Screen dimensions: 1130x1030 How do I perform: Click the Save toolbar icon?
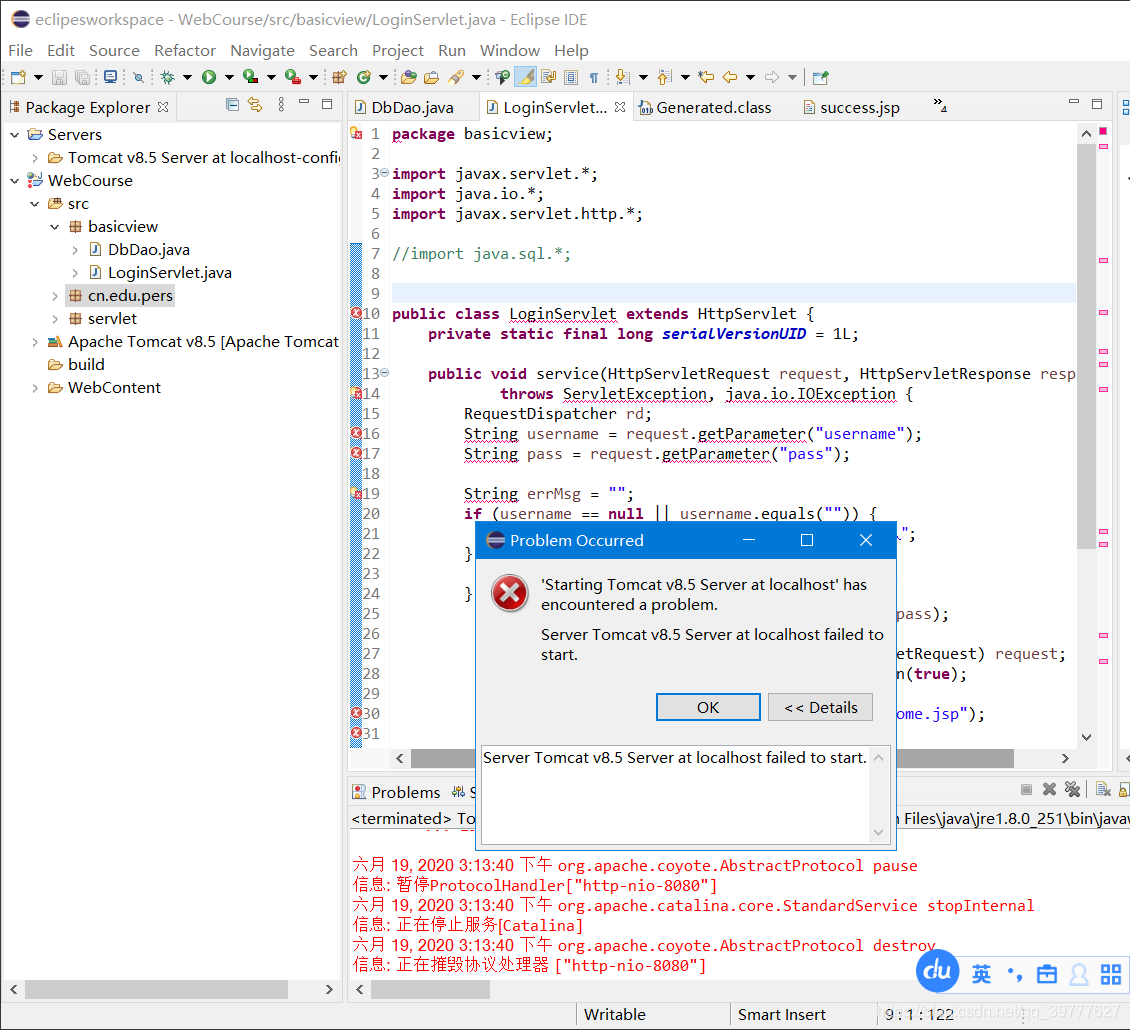[x=60, y=77]
